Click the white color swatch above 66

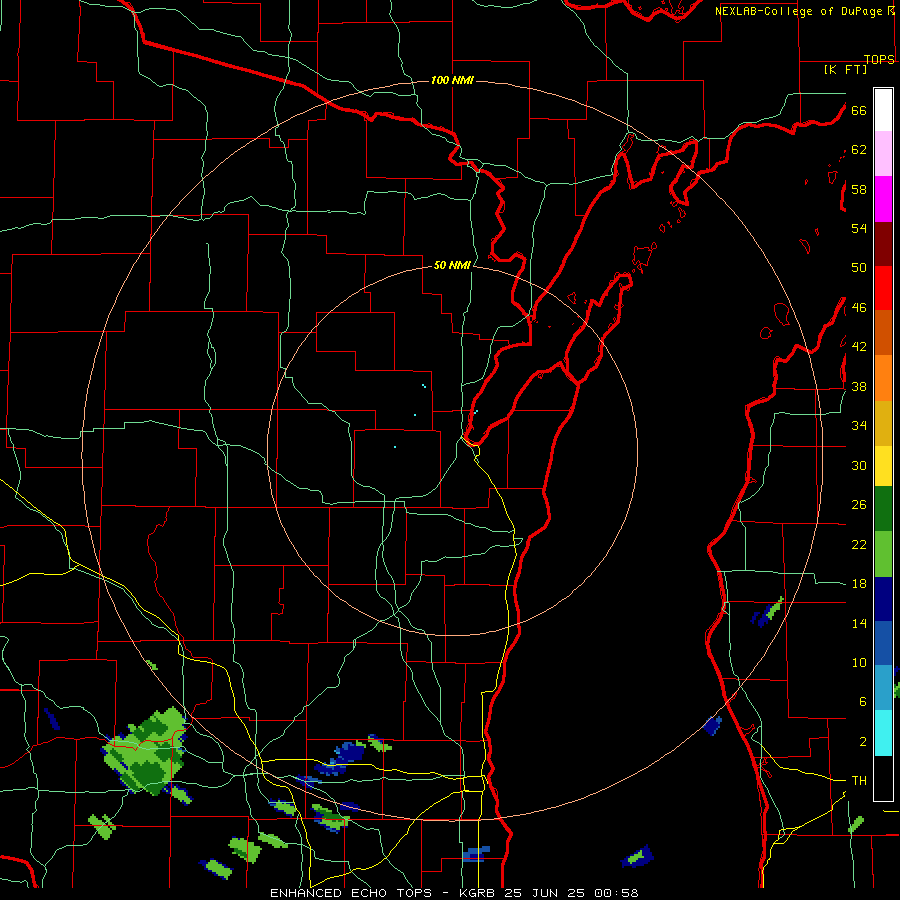point(883,110)
